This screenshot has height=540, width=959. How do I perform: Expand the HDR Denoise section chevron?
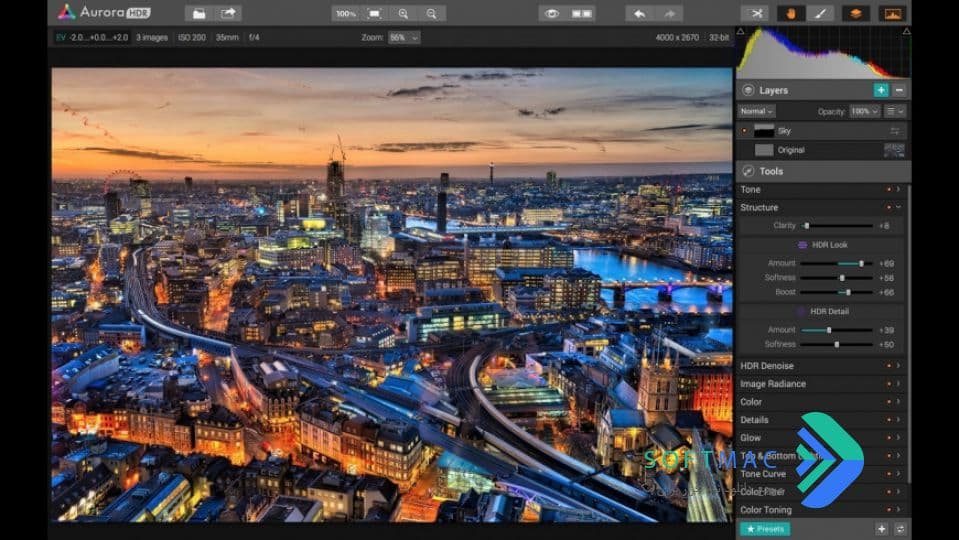pyautogui.click(x=898, y=366)
